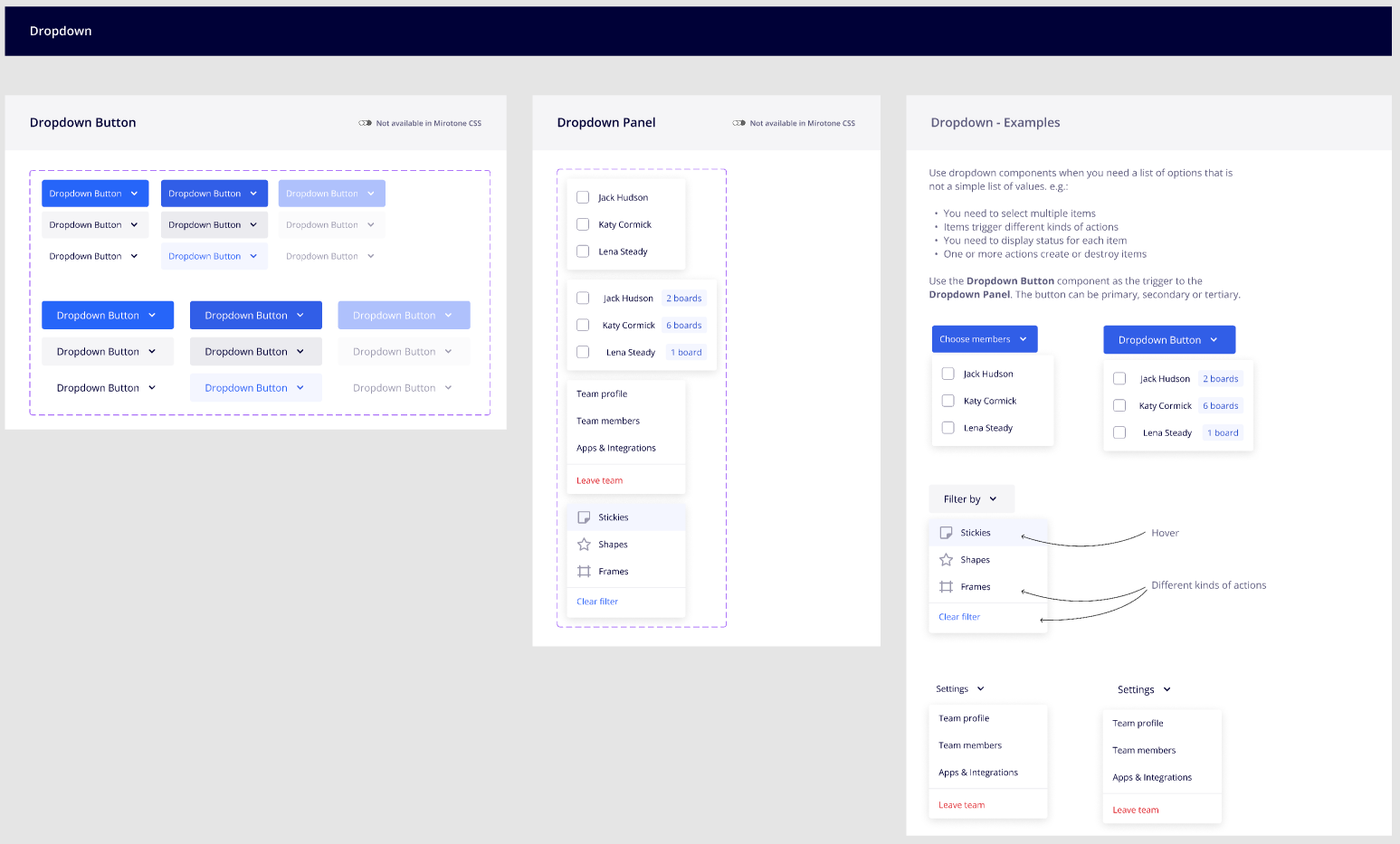Click the availability icon in Dropdown Button header

click(365, 123)
